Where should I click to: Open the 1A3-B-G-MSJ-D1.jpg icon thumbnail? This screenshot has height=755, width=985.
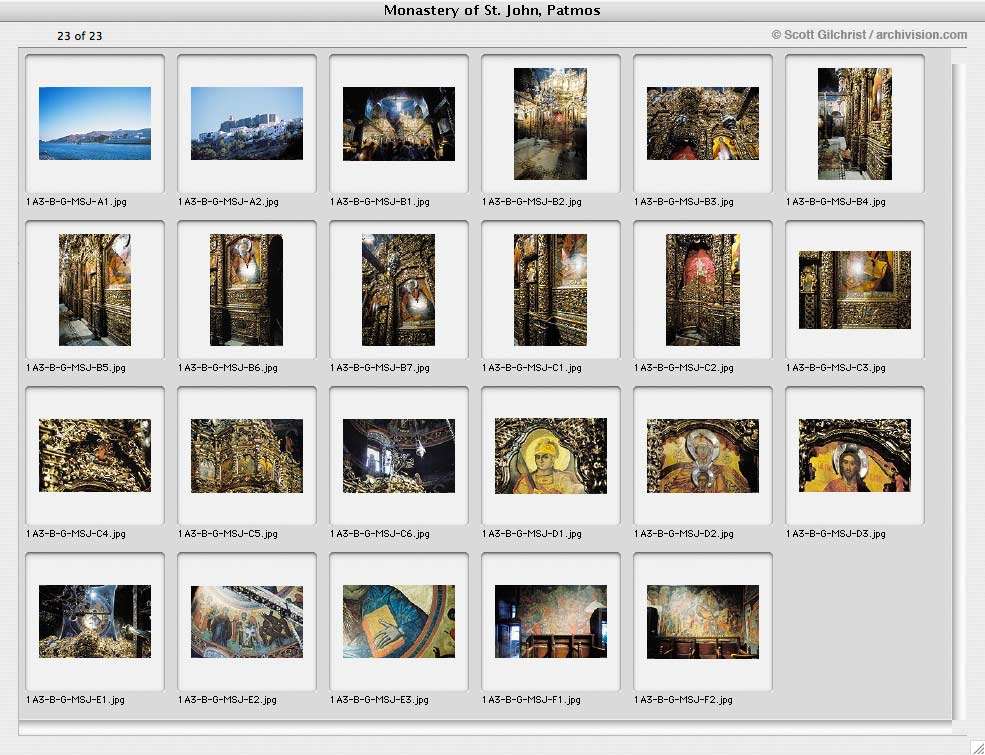click(551, 455)
